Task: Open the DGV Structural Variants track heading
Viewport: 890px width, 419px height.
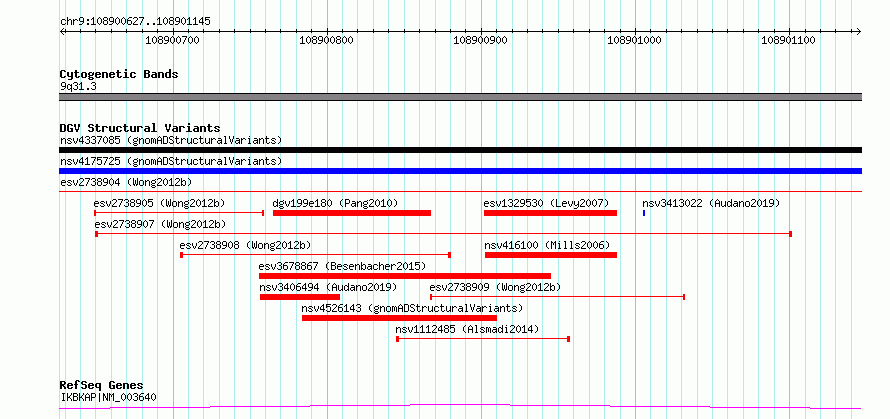Action: 140,128
